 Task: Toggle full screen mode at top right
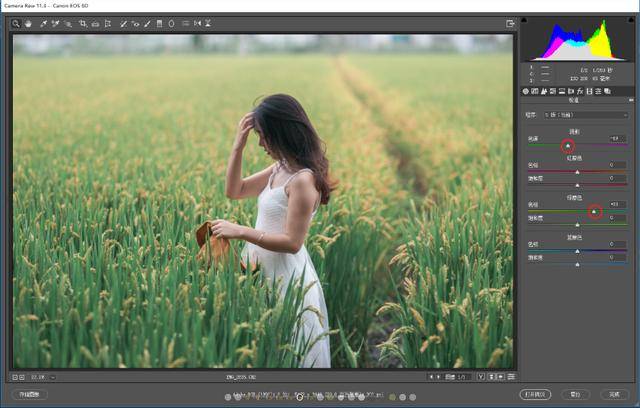(x=510, y=23)
